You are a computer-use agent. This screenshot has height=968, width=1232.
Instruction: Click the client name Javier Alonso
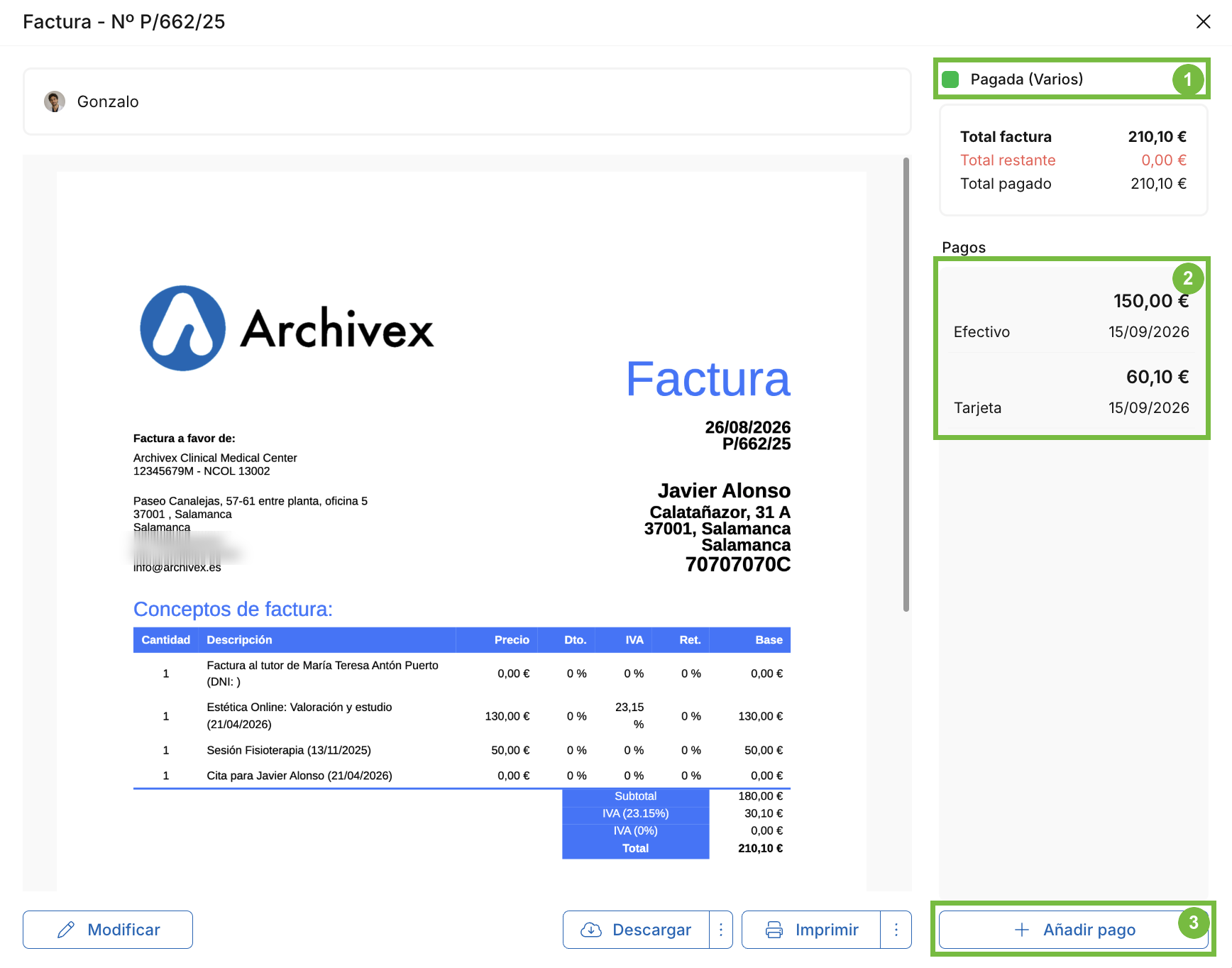(724, 490)
